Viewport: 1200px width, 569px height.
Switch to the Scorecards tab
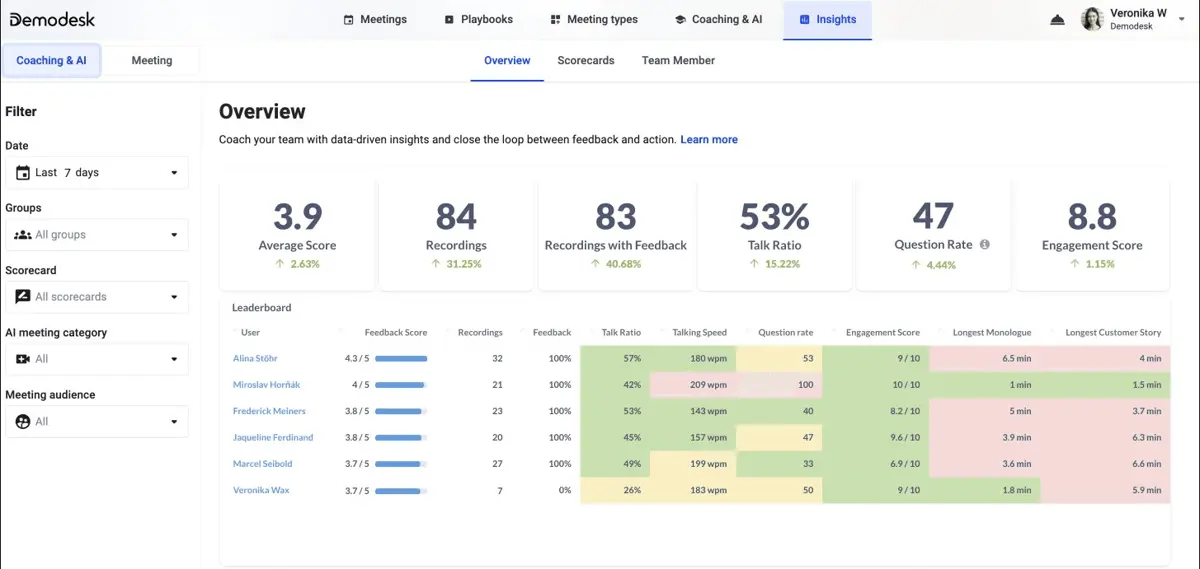(x=586, y=60)
